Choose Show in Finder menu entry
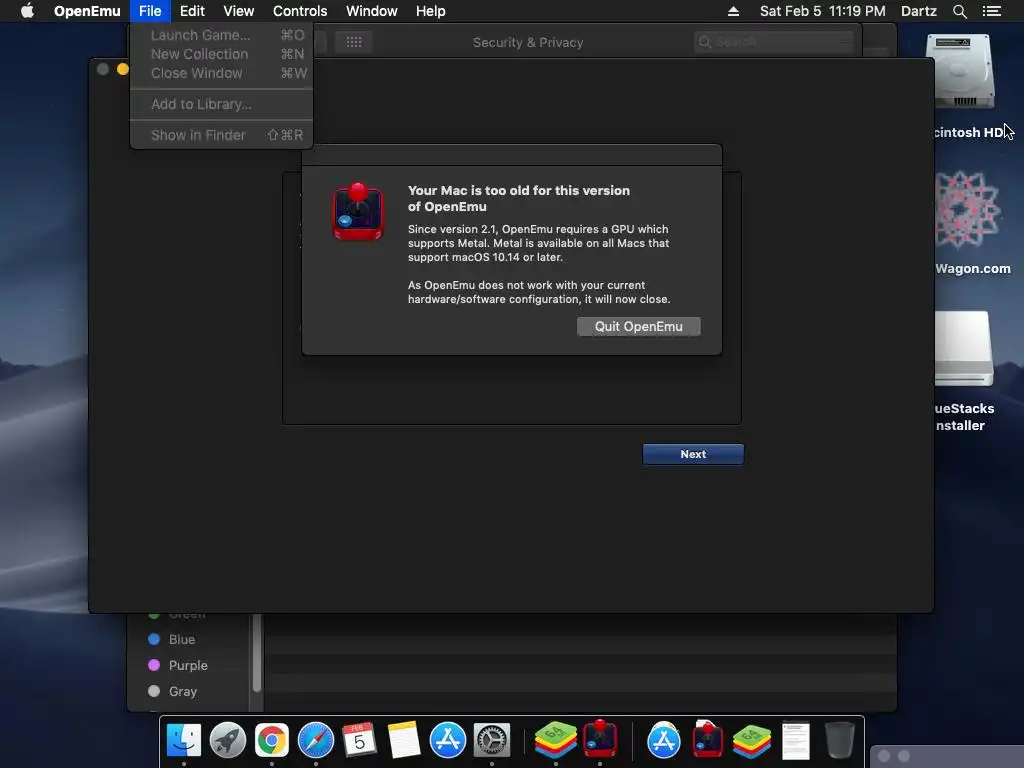Screen dimensions: 1024x768 coord(221,135)
